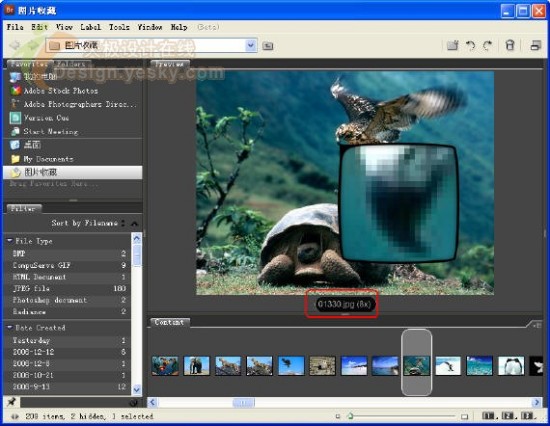Rotate image counterclockwise icon

click(x=470, y=46)
